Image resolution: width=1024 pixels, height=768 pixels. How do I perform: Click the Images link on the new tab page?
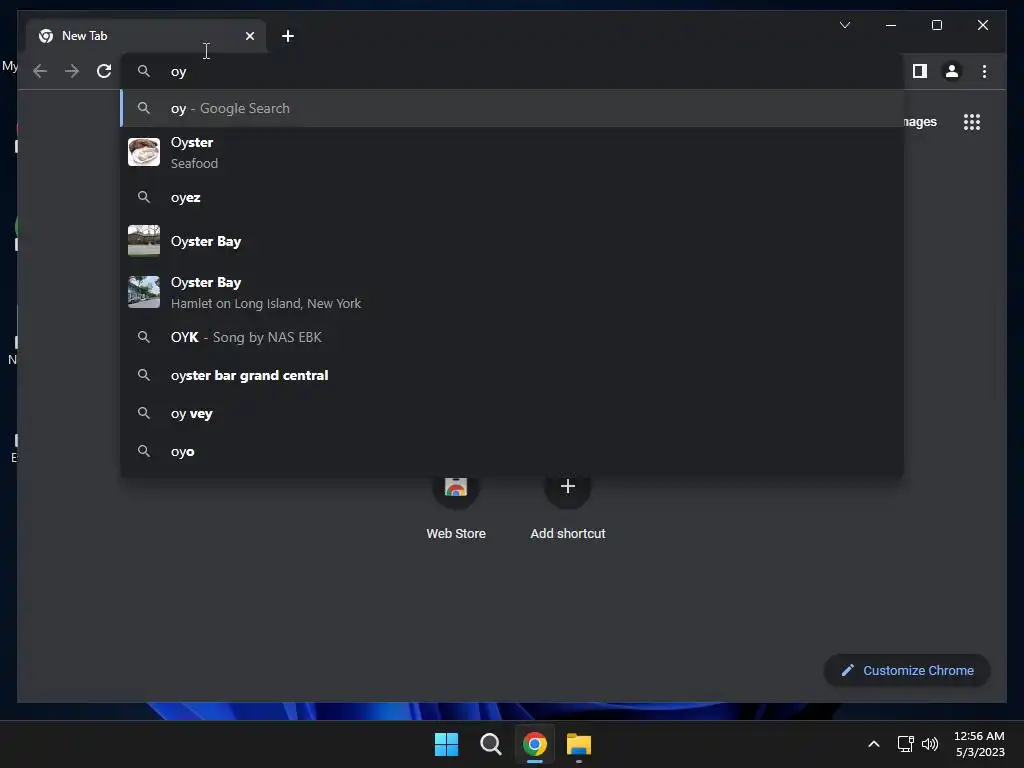pyautogui.click(x=920, y=122)
